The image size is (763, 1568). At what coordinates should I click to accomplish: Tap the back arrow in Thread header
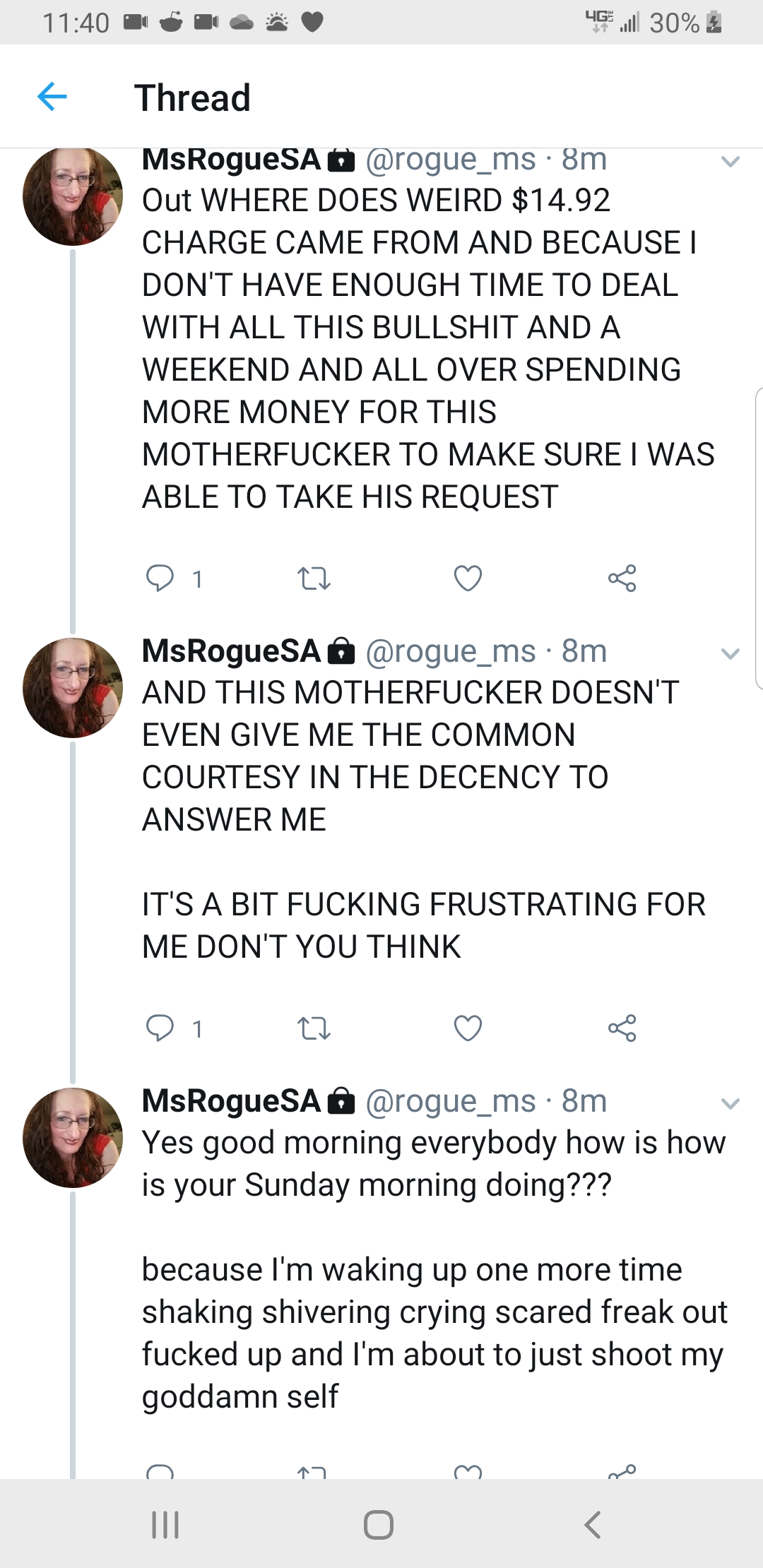pyautogui.click(x=52, y=97)
